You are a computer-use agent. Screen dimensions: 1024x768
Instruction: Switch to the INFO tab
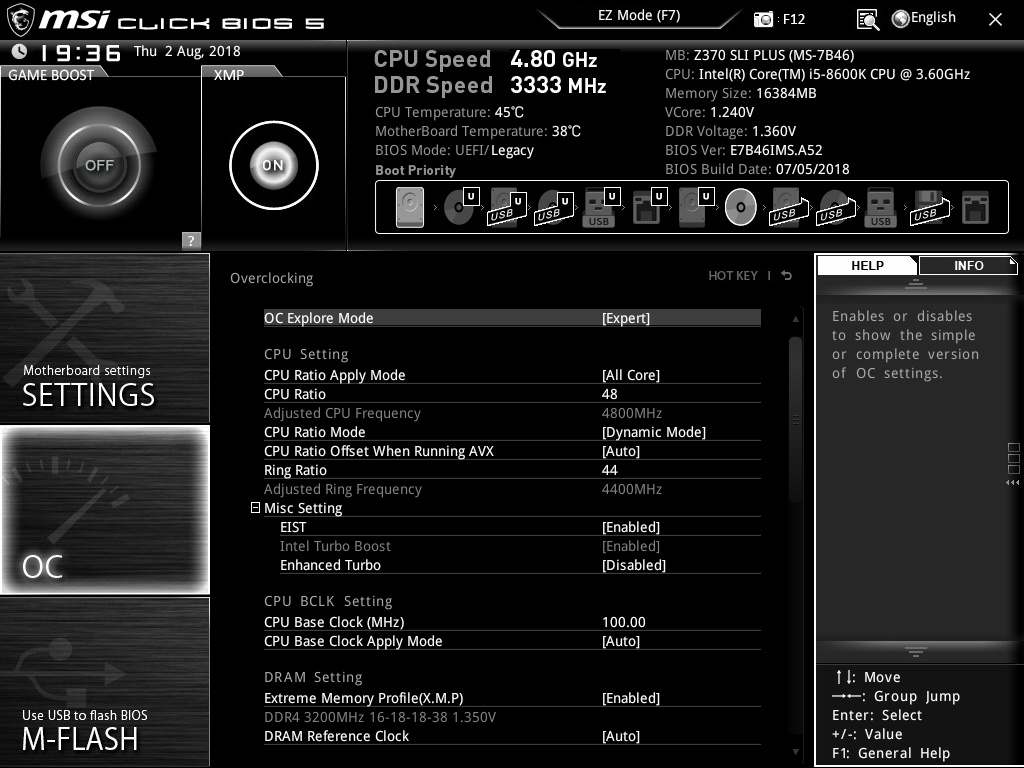pyautogui.click(x=968, y=265)
